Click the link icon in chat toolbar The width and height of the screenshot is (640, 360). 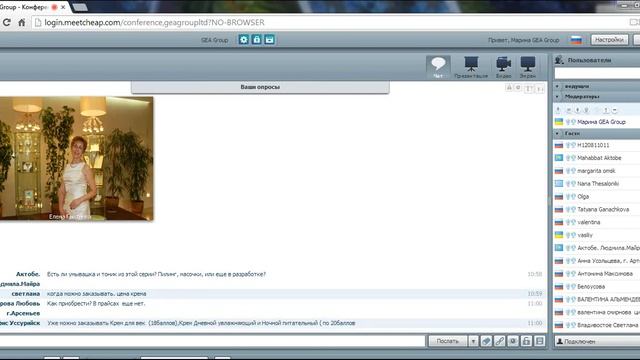coord(500,341)
